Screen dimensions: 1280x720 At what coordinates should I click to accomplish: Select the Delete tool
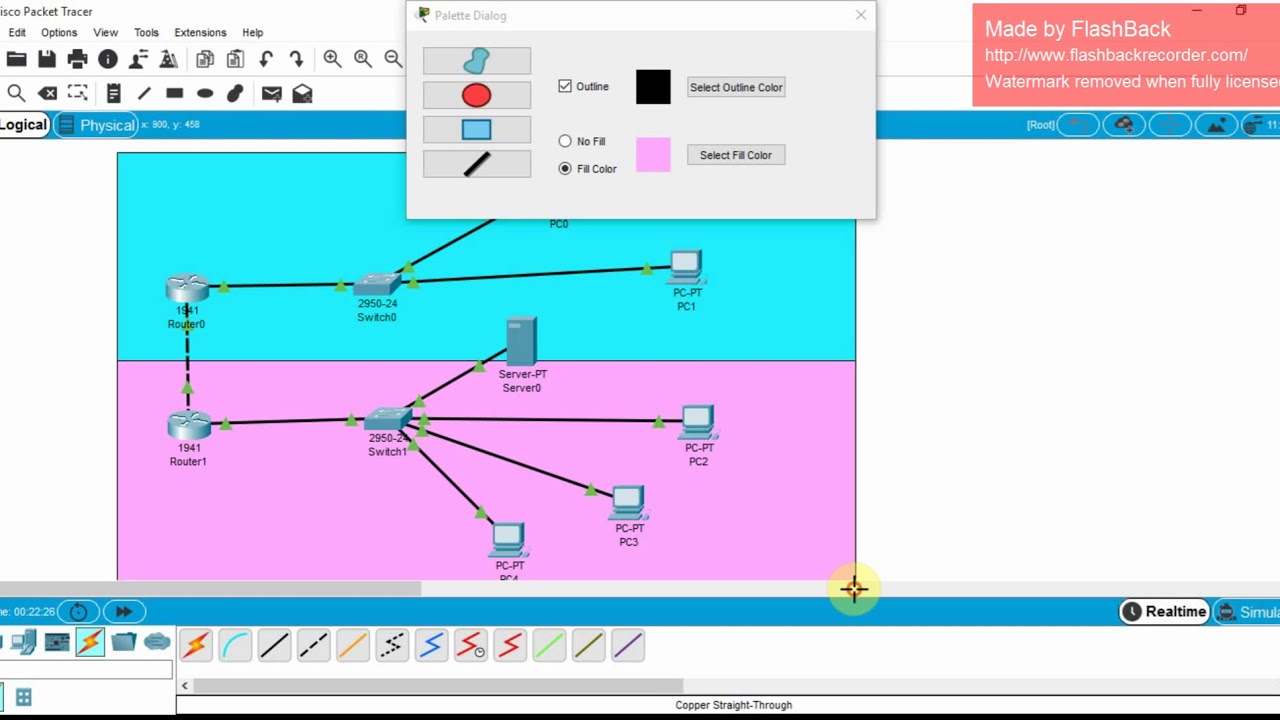[x=47, y=93]
